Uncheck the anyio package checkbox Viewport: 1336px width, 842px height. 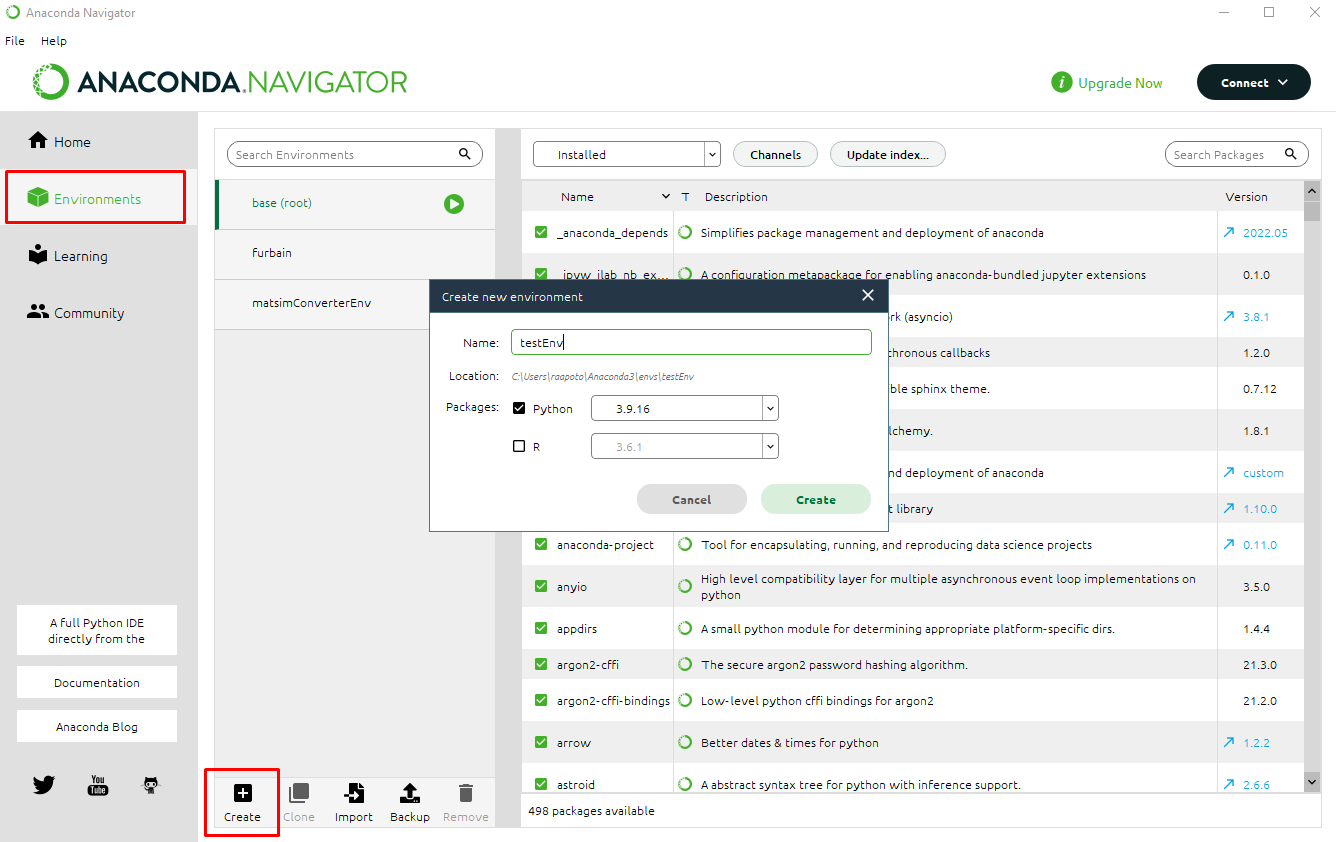541,586
